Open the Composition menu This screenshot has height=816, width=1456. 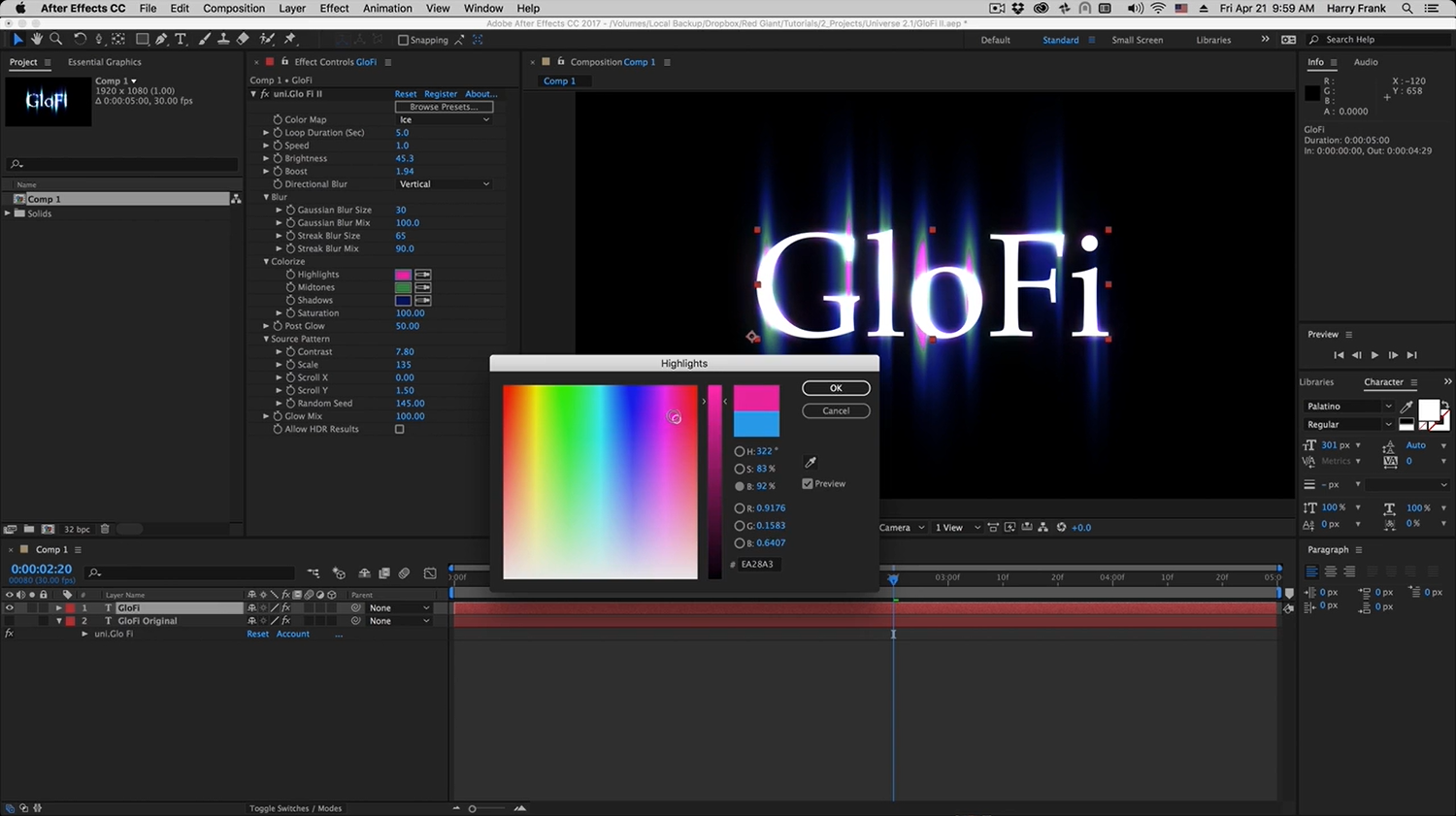(x=233, y=9)
